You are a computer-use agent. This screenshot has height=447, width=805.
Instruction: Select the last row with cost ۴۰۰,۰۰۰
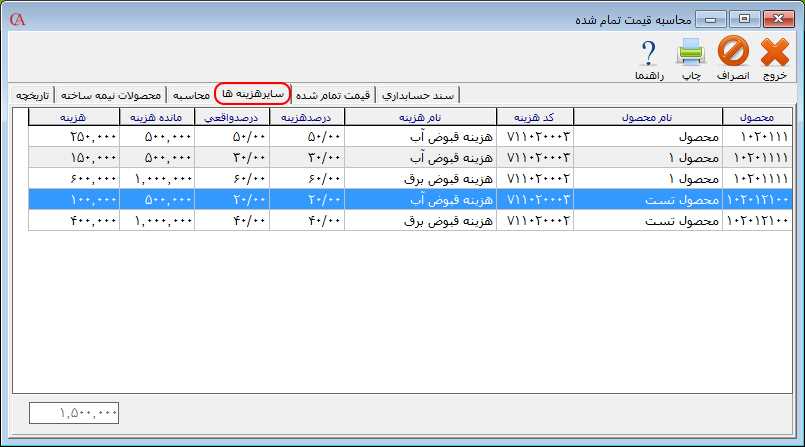click(400, 219)
